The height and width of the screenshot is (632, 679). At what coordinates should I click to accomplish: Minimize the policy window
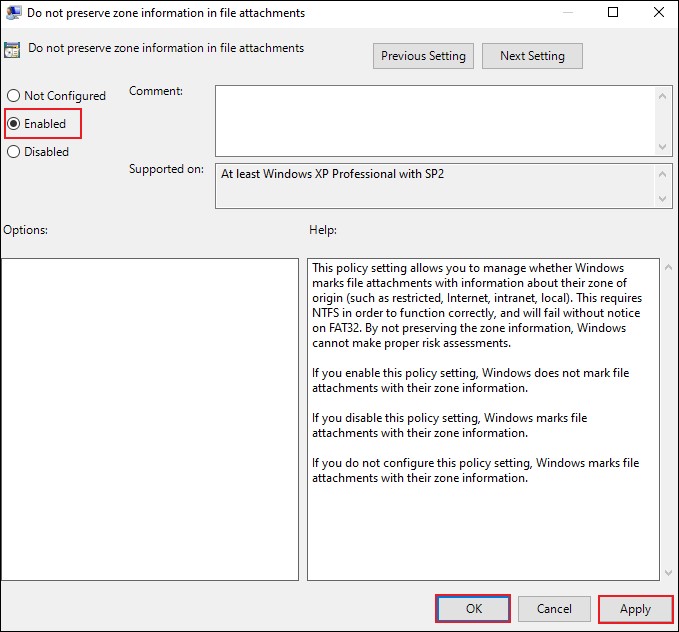tap(568, 12)
